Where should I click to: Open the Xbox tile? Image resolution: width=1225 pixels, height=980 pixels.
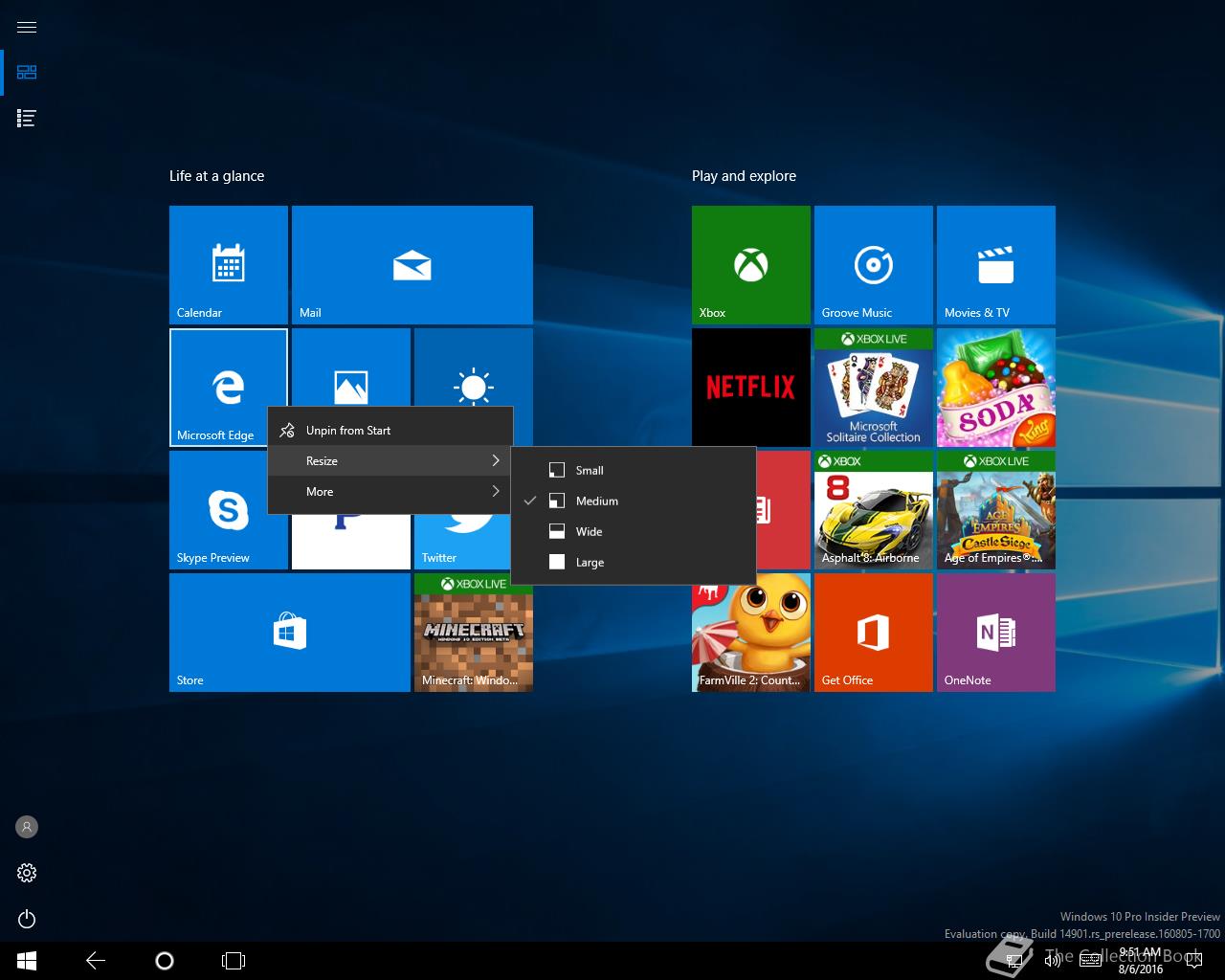coord(751,265)
